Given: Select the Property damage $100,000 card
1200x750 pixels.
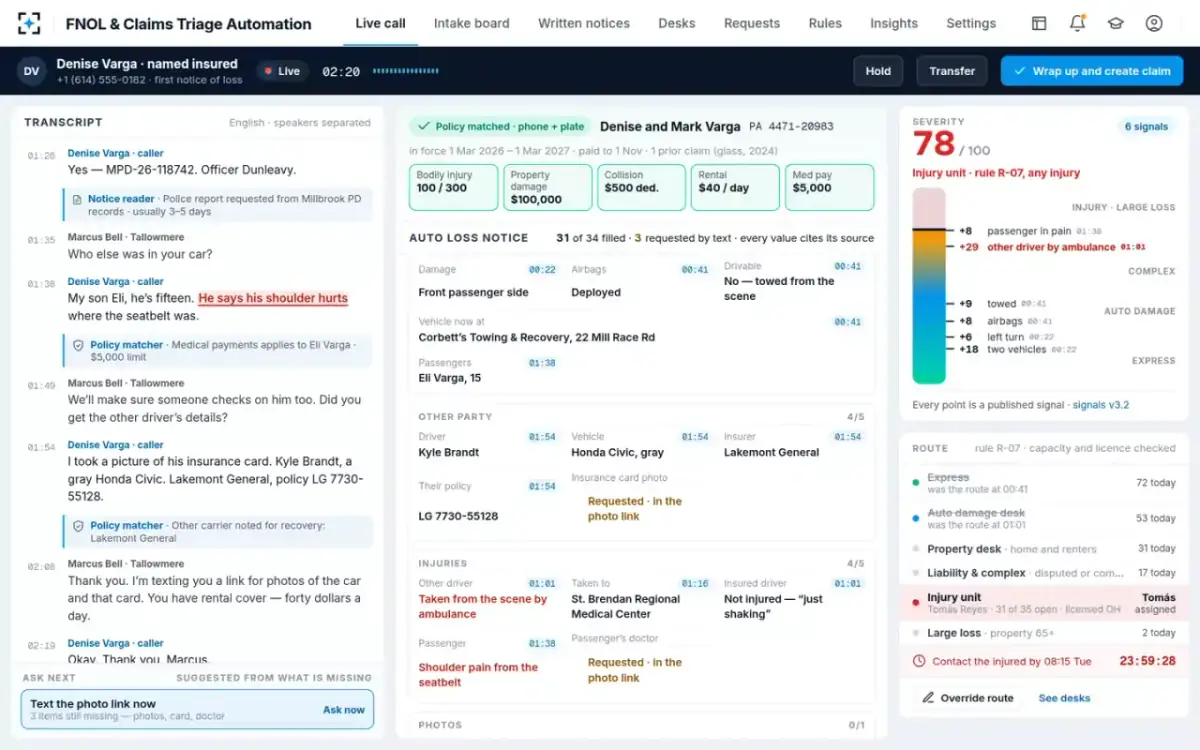Looking at the screenshot, I should tap(547, 187).
